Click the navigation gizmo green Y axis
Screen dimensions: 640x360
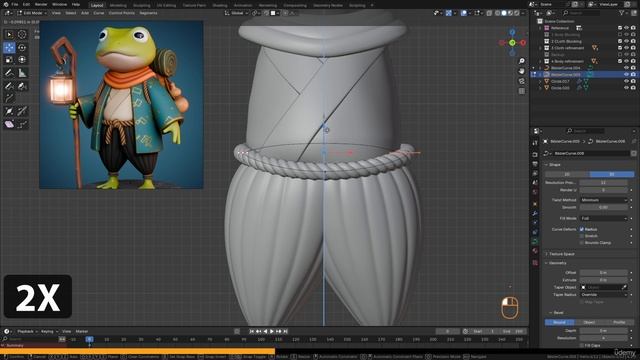pyautogui.click(x=512, y=42)
